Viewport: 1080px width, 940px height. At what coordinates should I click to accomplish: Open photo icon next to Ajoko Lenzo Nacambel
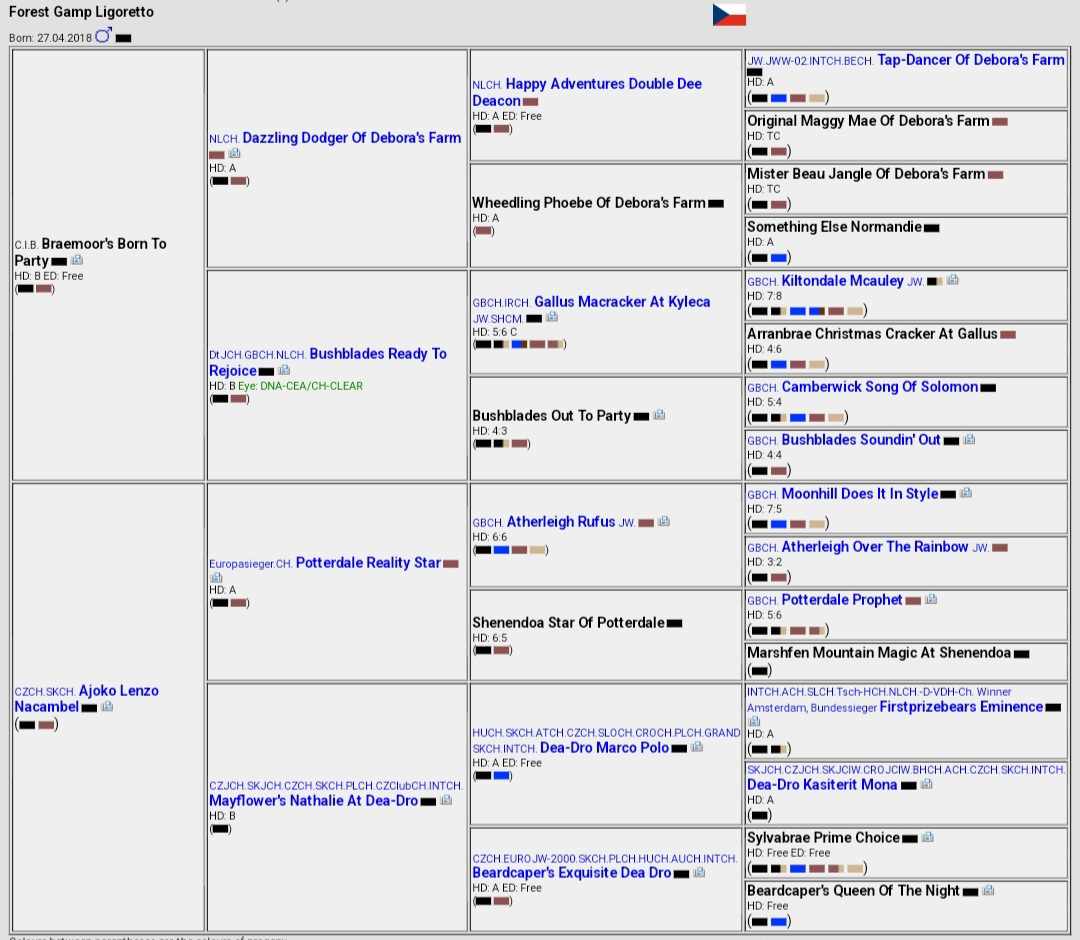click(107, 707)
